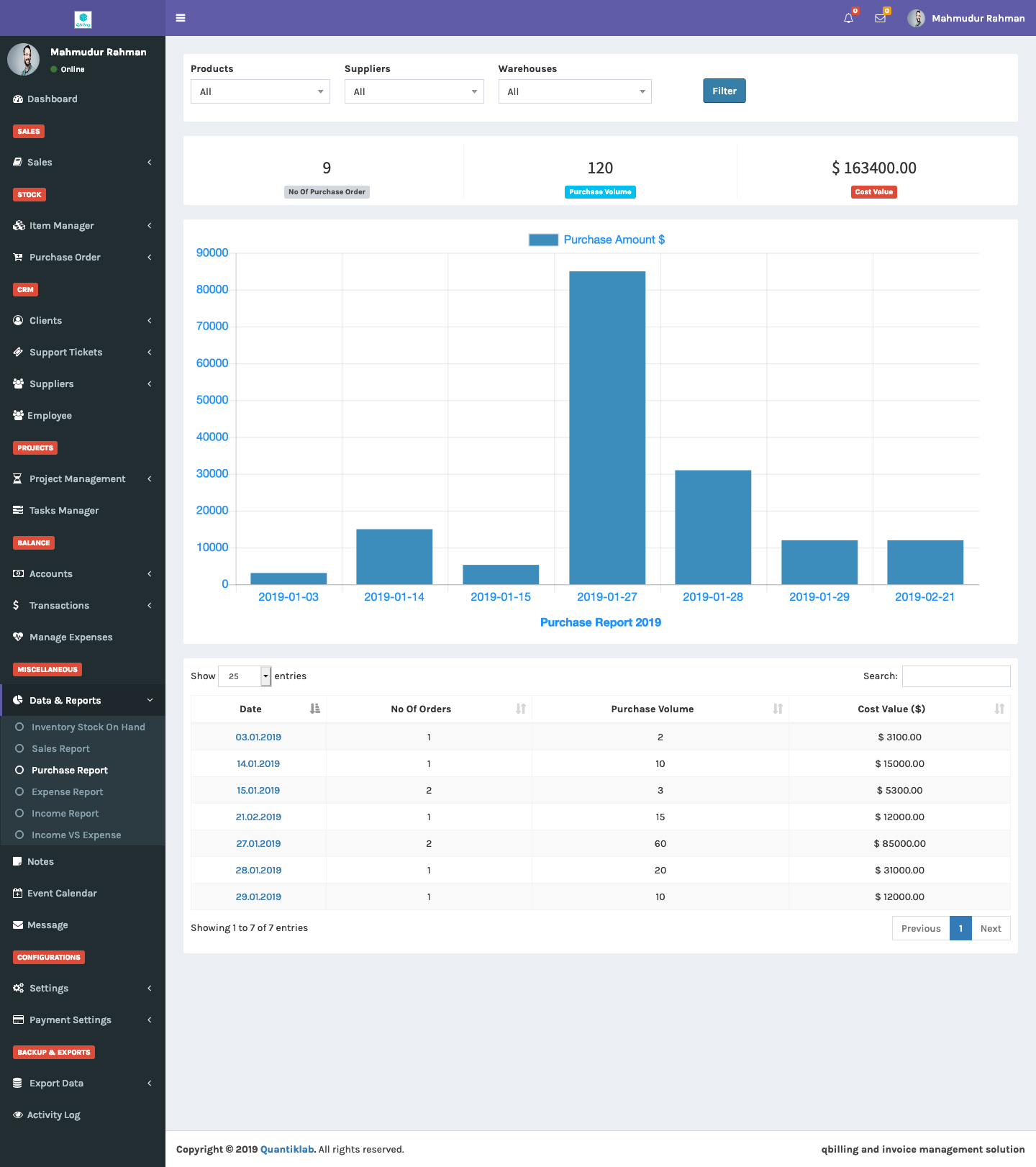This screenshot has height=1167, width=1036.
Task: Open the notifications bell icon
Action: (848, 18)
